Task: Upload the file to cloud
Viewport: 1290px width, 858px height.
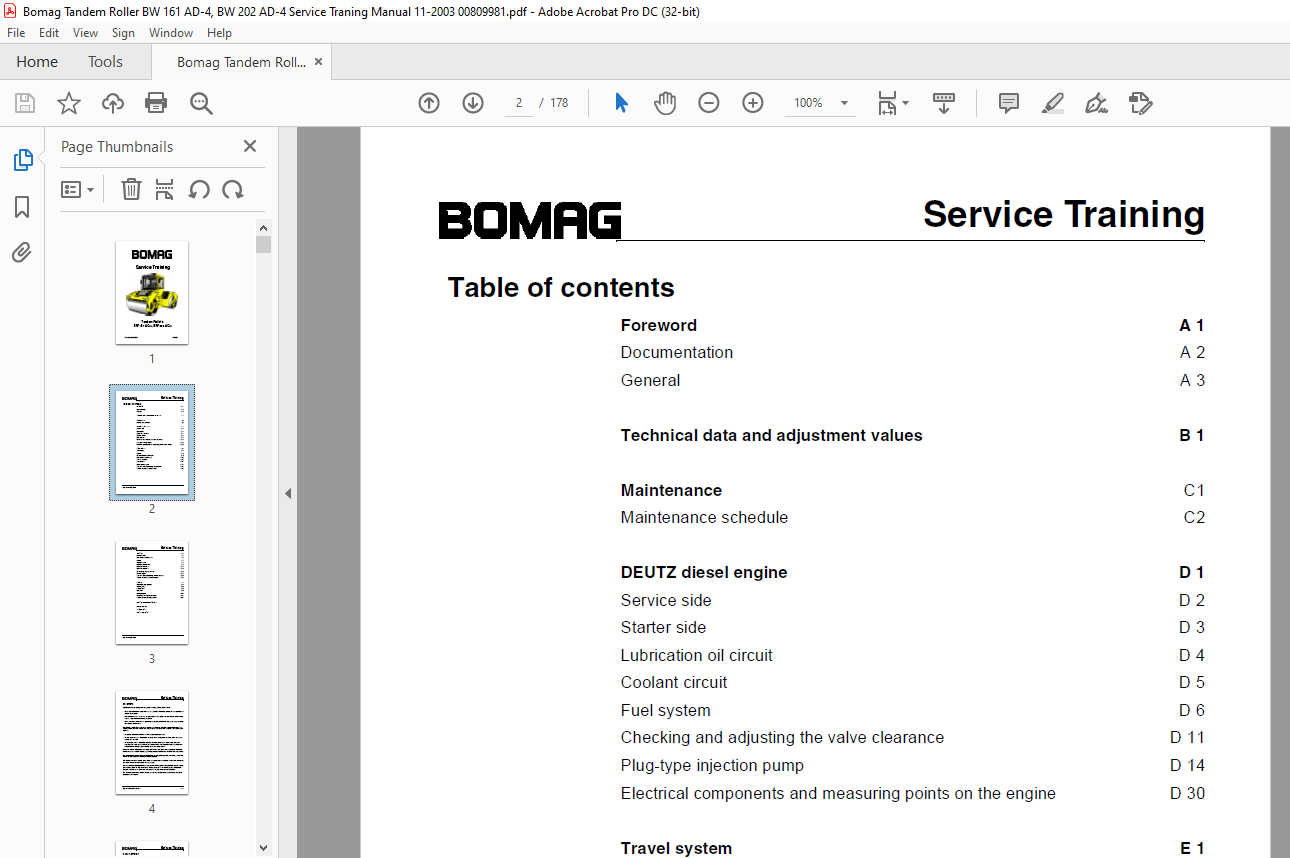Action: (x=113, y=103)
